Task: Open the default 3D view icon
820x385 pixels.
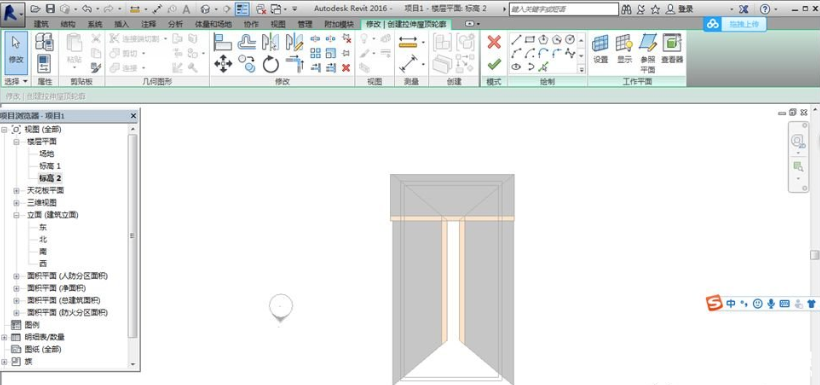Action: click(x=206, y=9)
